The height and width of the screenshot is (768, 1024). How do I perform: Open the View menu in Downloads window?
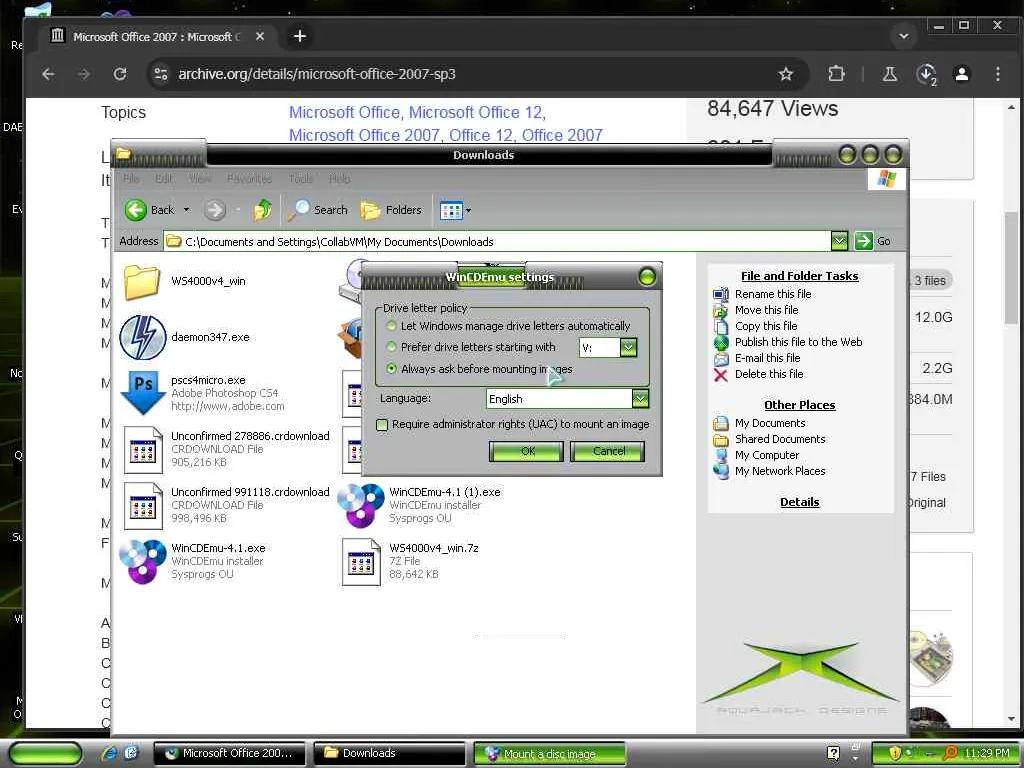coord(200,178)
